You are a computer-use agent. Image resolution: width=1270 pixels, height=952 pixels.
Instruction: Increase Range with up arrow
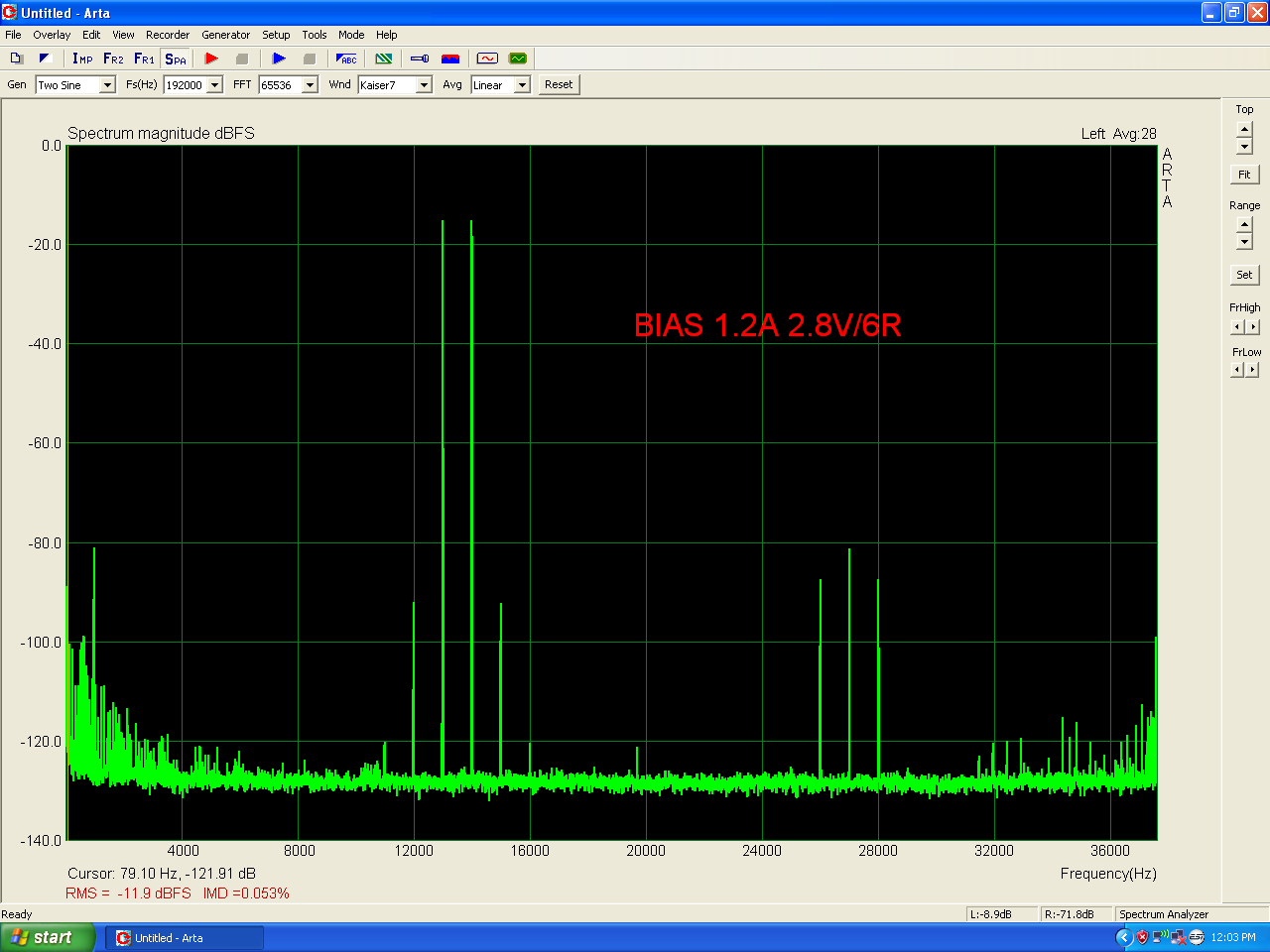click(1244, 224)
